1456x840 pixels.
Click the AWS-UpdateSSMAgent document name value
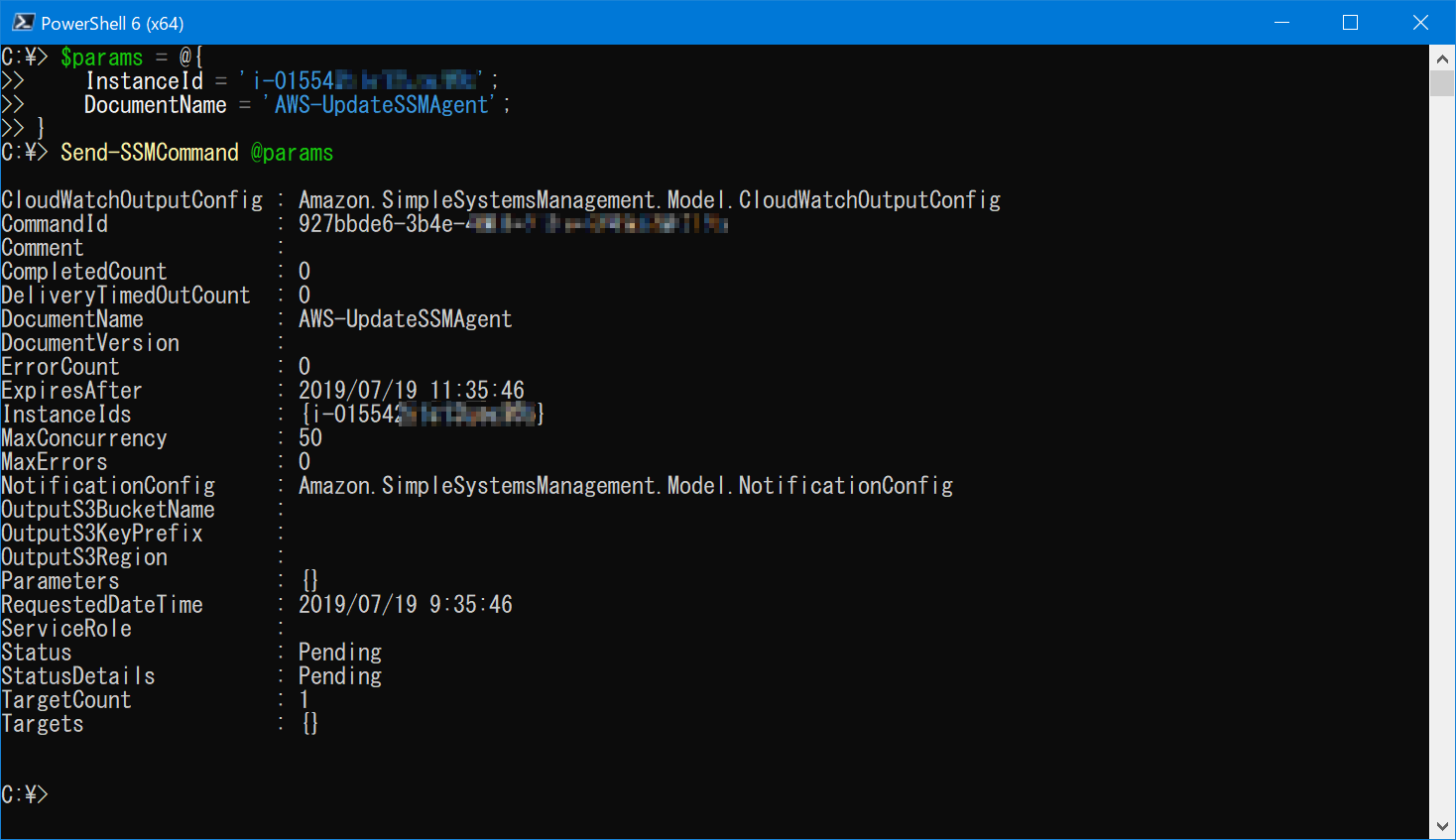pos(405,318)
